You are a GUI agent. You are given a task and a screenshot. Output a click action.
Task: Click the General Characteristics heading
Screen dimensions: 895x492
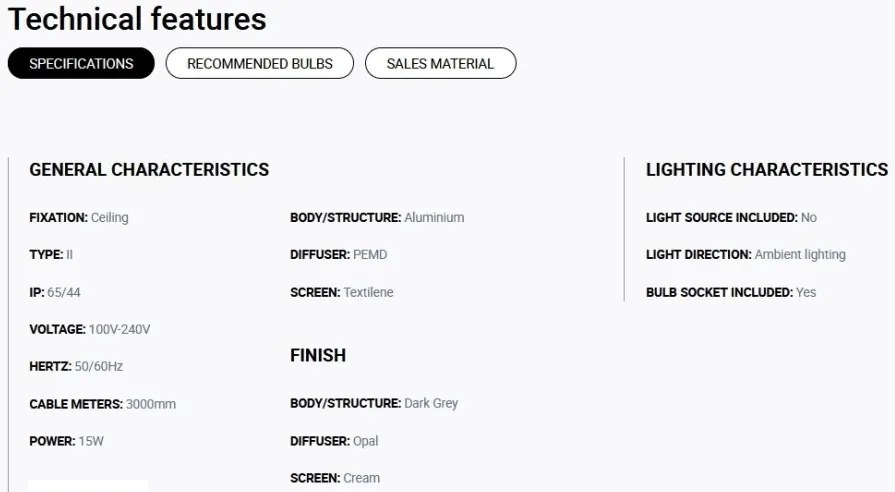coord(149,170)
